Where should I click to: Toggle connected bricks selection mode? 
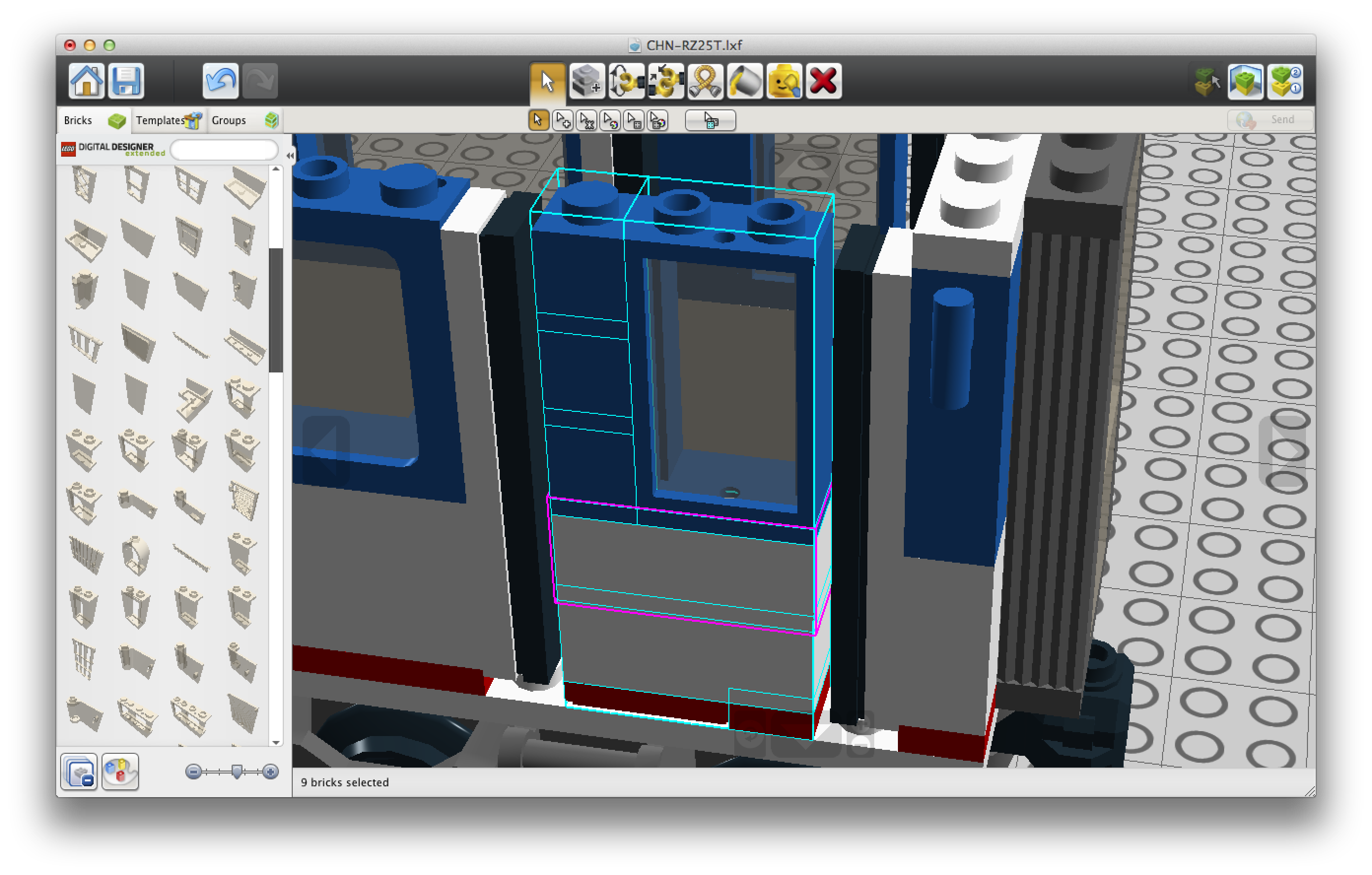(x=586, y=121)
